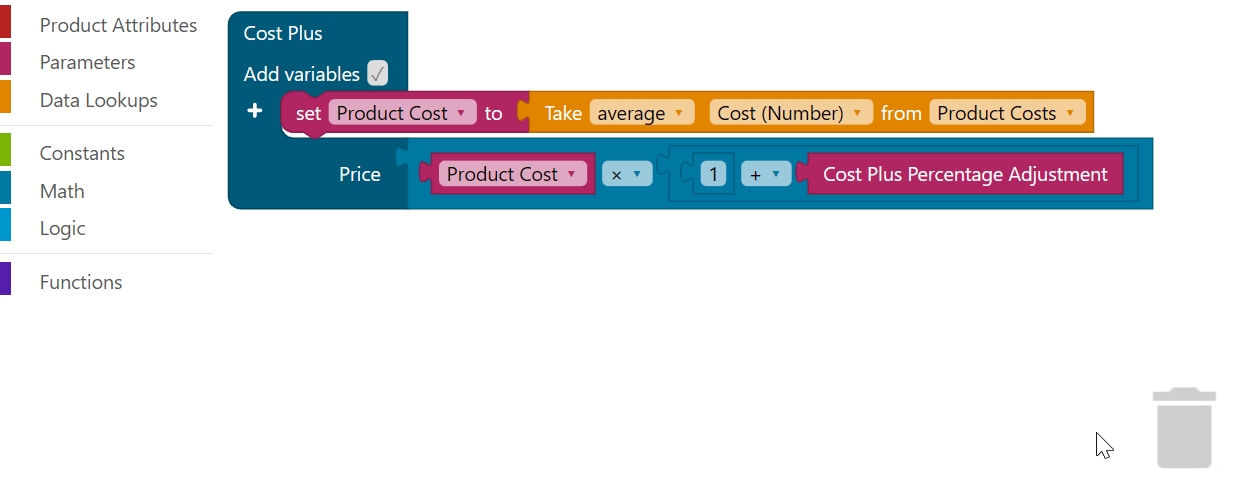Click the number 1 input field
Screen dimensions: 1244x495
713,174
